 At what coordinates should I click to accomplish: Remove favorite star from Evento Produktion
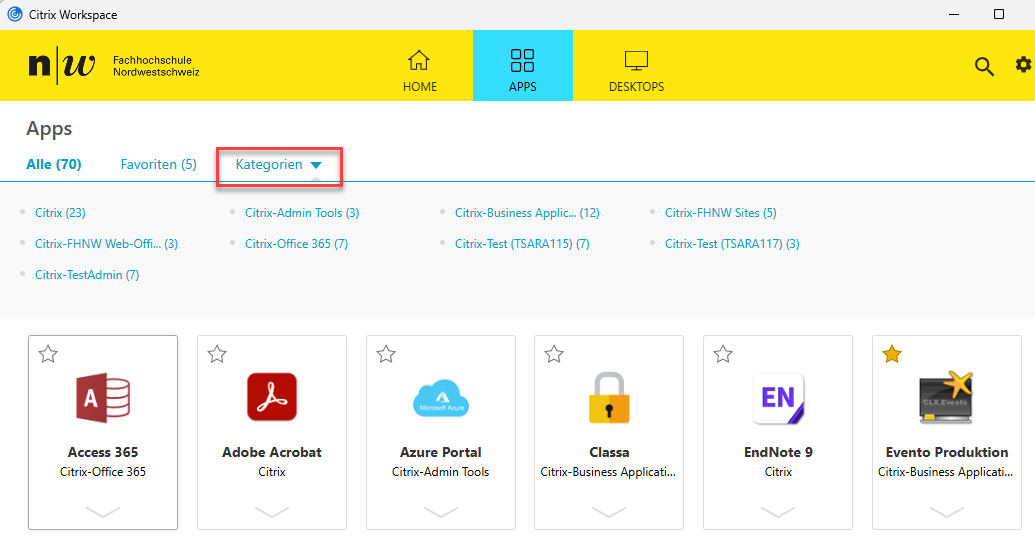892,354
